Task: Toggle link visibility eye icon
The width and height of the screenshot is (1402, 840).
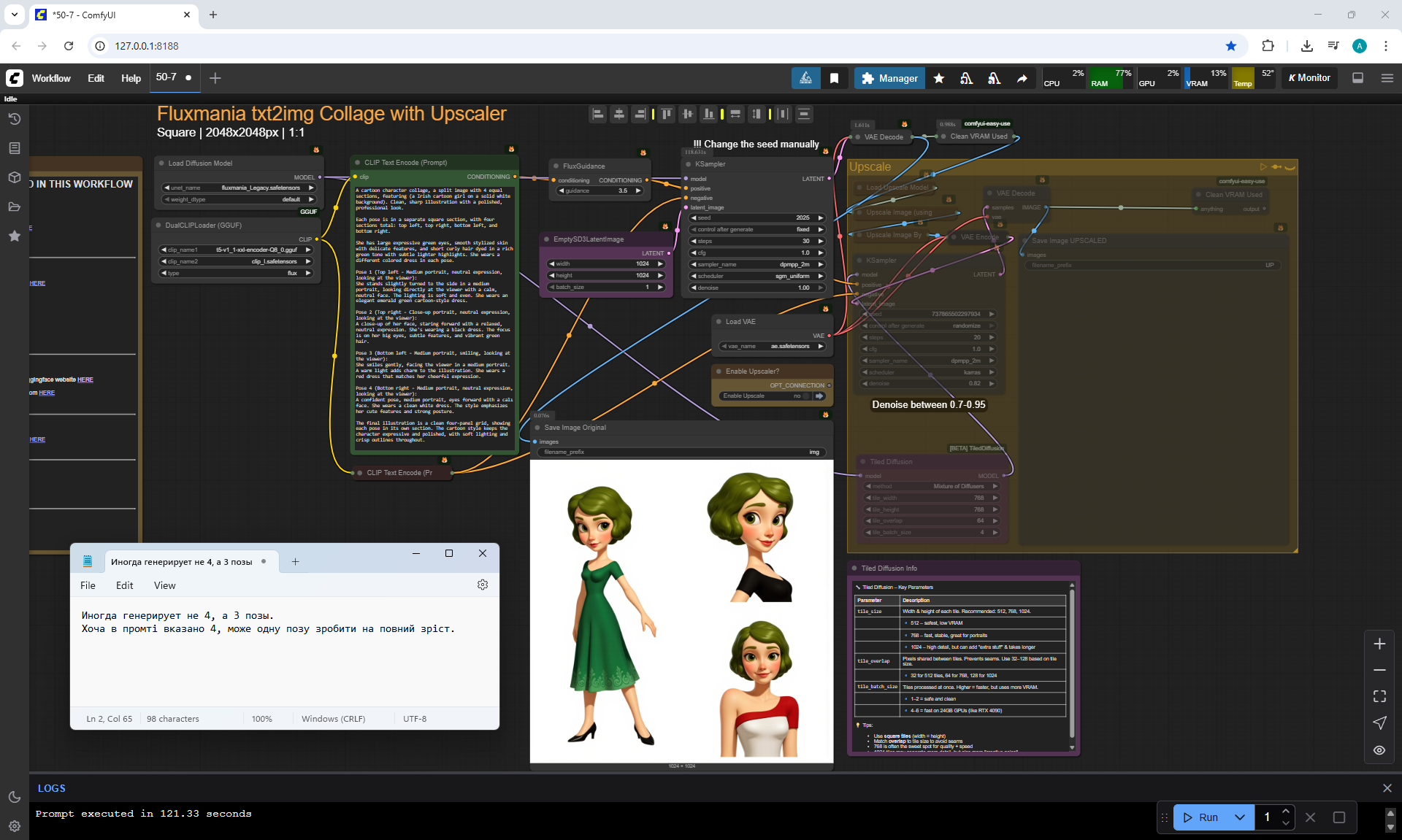Action: [1379, 750]
